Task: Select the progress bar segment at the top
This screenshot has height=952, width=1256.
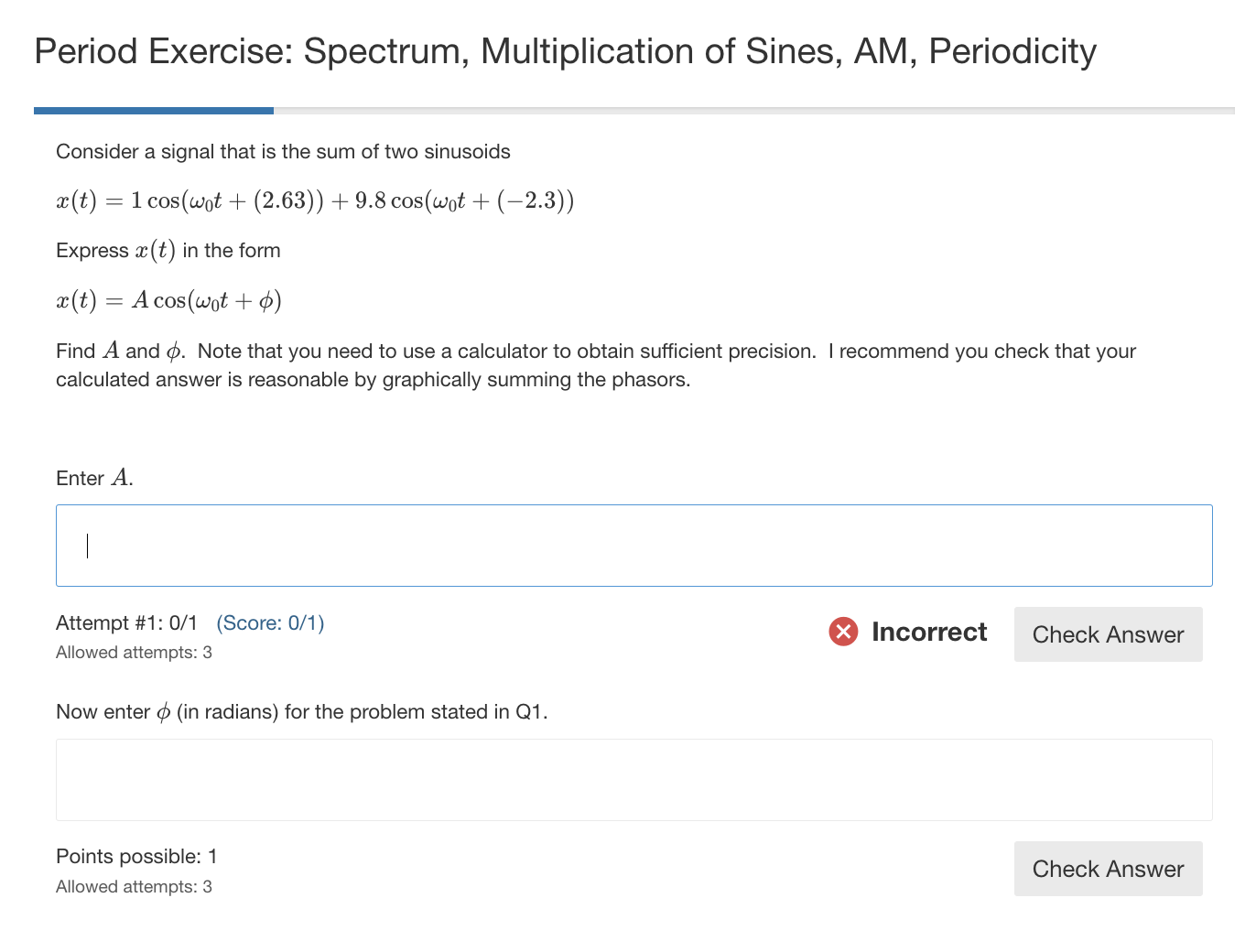Action: pyautogui.click(x=154, y=110)
